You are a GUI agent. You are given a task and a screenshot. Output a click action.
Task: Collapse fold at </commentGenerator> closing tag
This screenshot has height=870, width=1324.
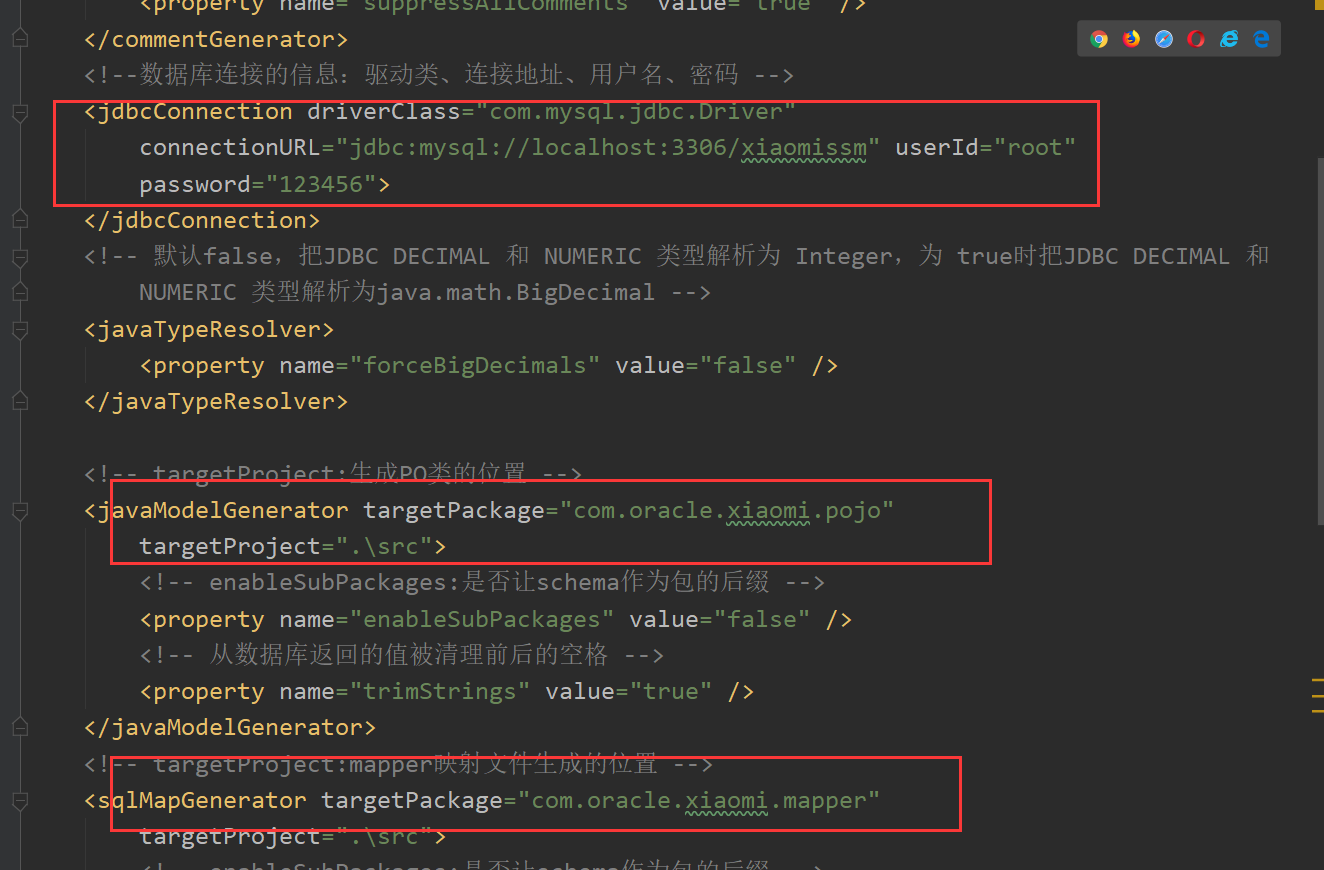(x=19, y=39)
